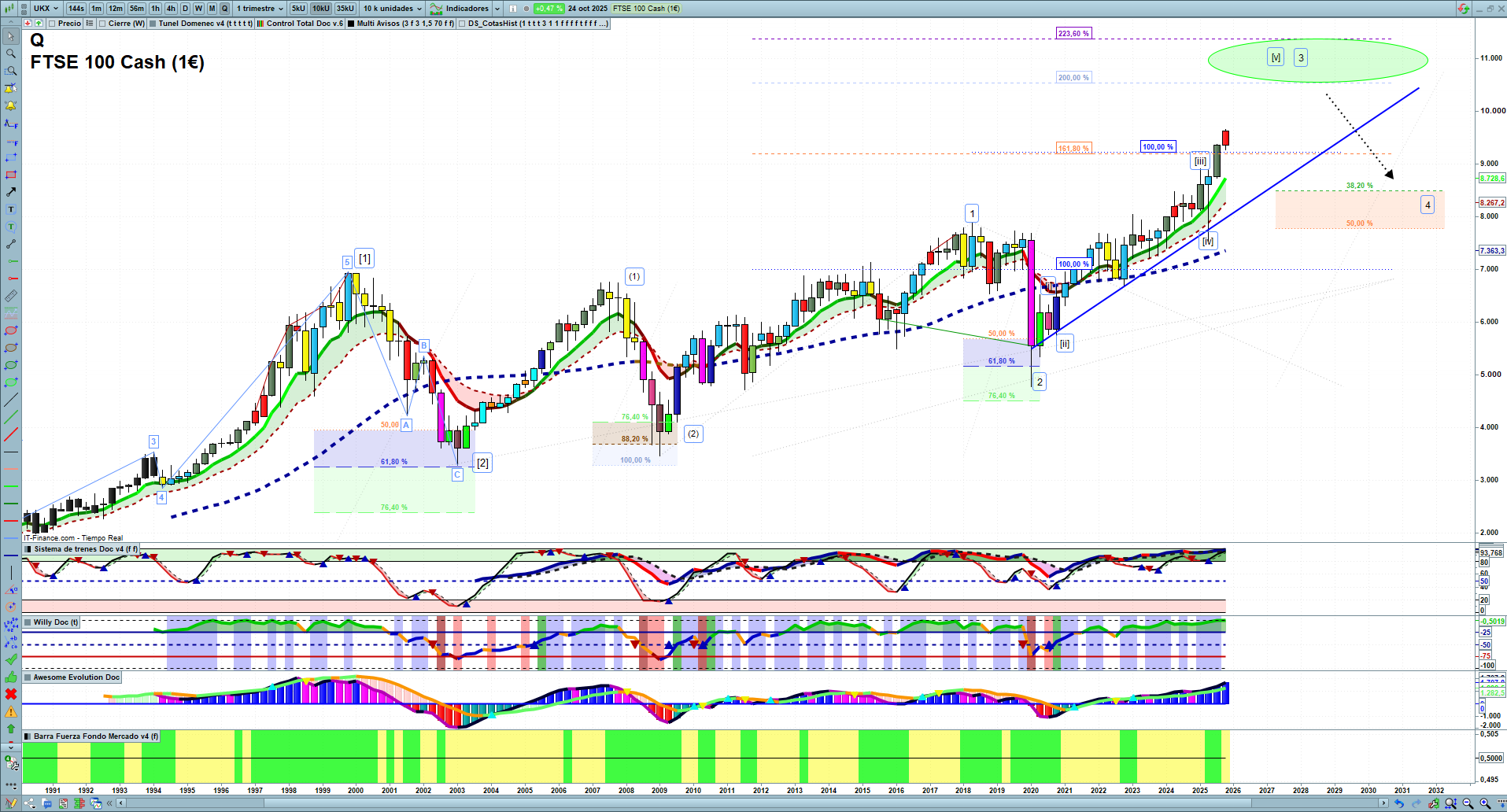Select the 35kU view toggle
Viewport: 1507px width, 812px height.
(x=345, y=9)
